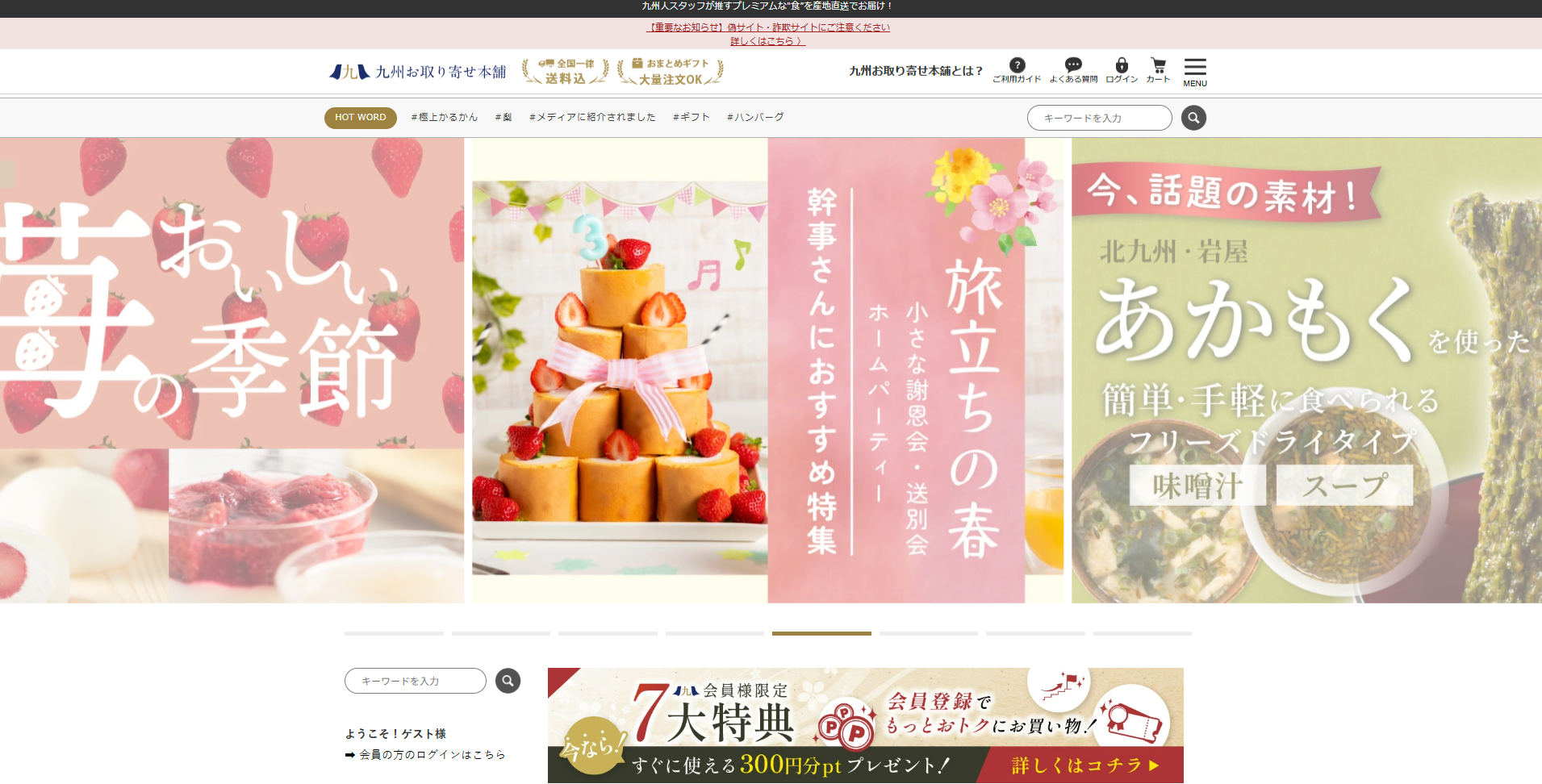Viewport: 1542px width, 784px height.
Task: Focus the header keyword search field
Action: [x=1099, y=118]
